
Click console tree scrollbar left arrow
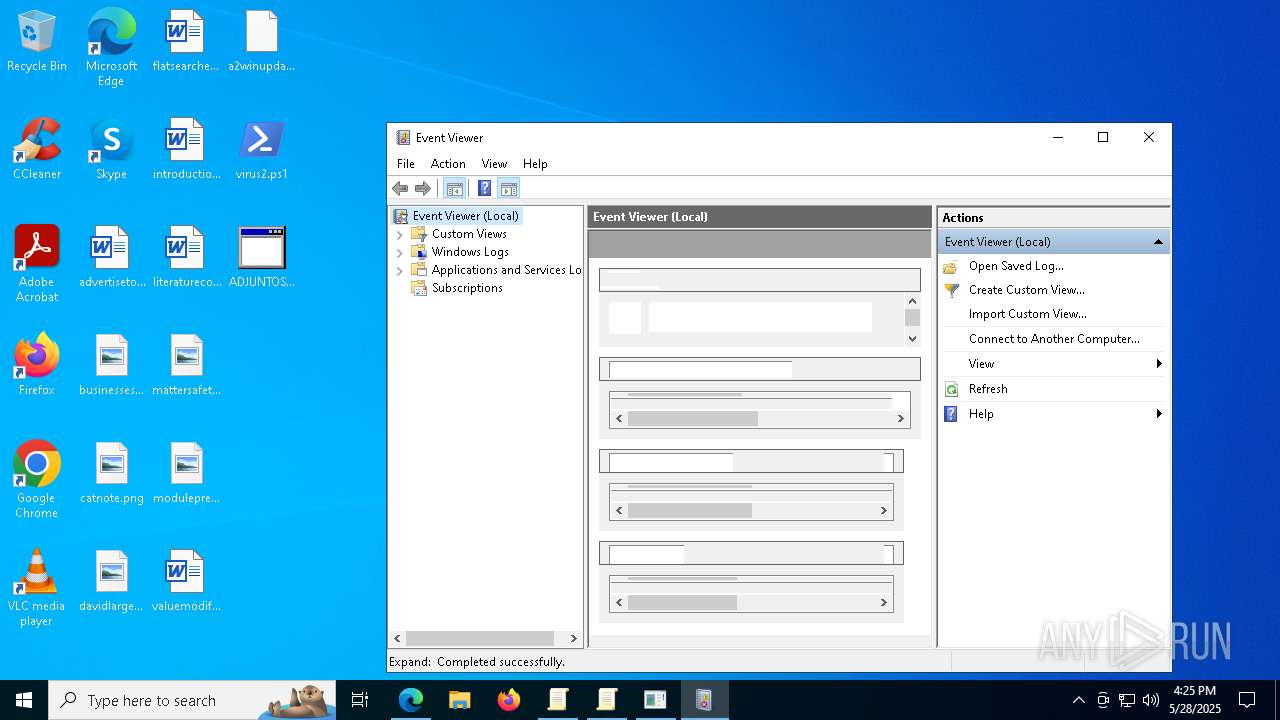[x=397, y=638]
